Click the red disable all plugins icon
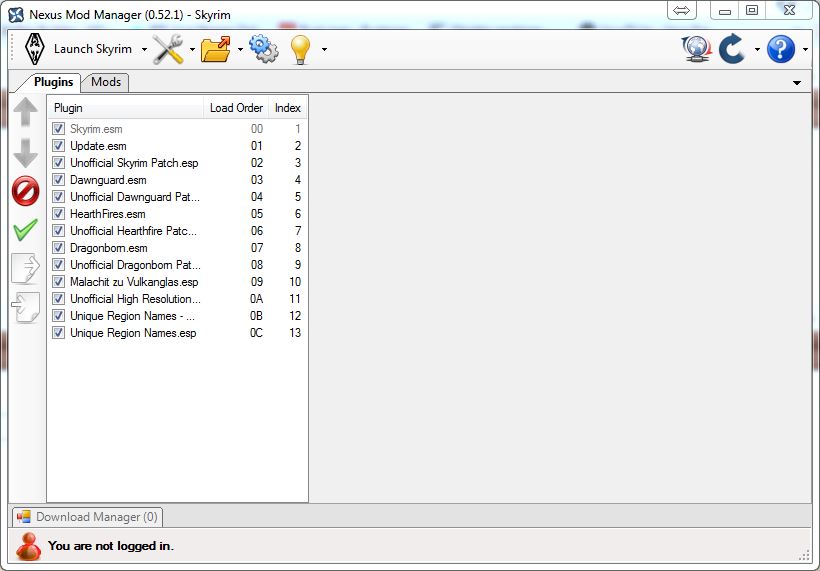The height and width of the screenshot is (571, 820). pos(25,190)
